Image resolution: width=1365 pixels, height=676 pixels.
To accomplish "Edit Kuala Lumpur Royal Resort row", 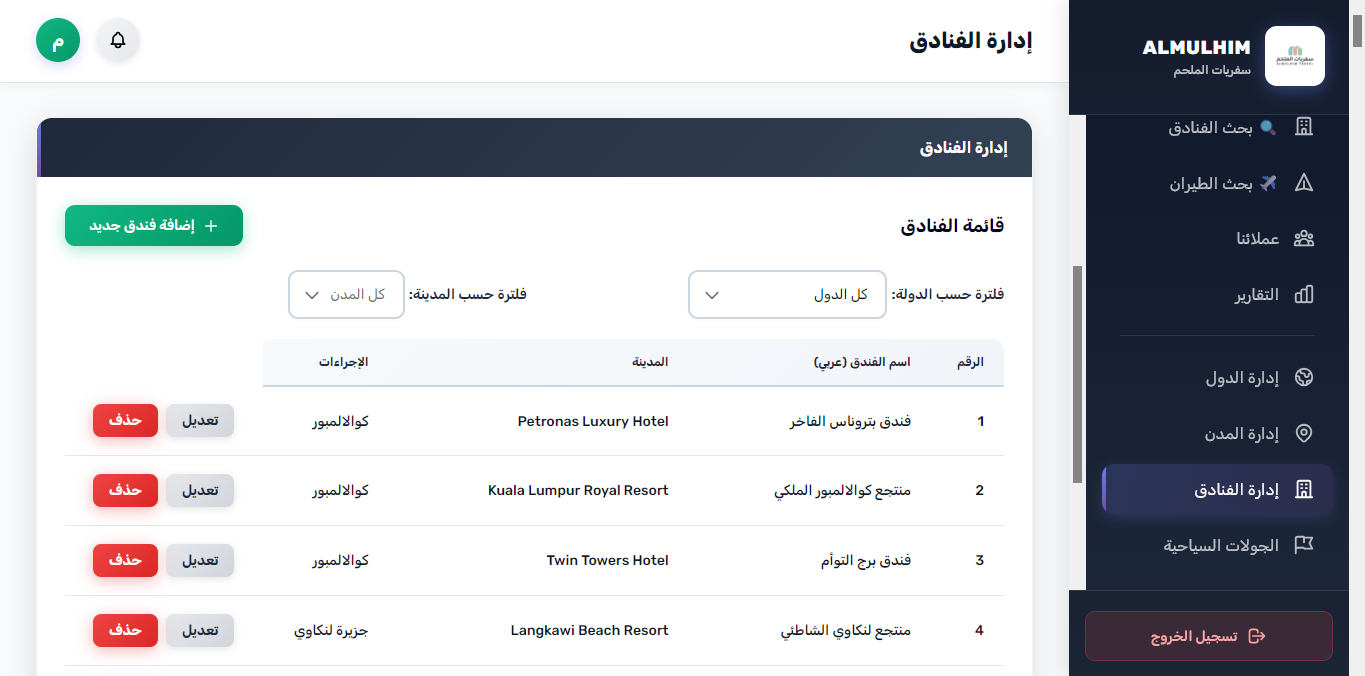I will tap(200, 491).
